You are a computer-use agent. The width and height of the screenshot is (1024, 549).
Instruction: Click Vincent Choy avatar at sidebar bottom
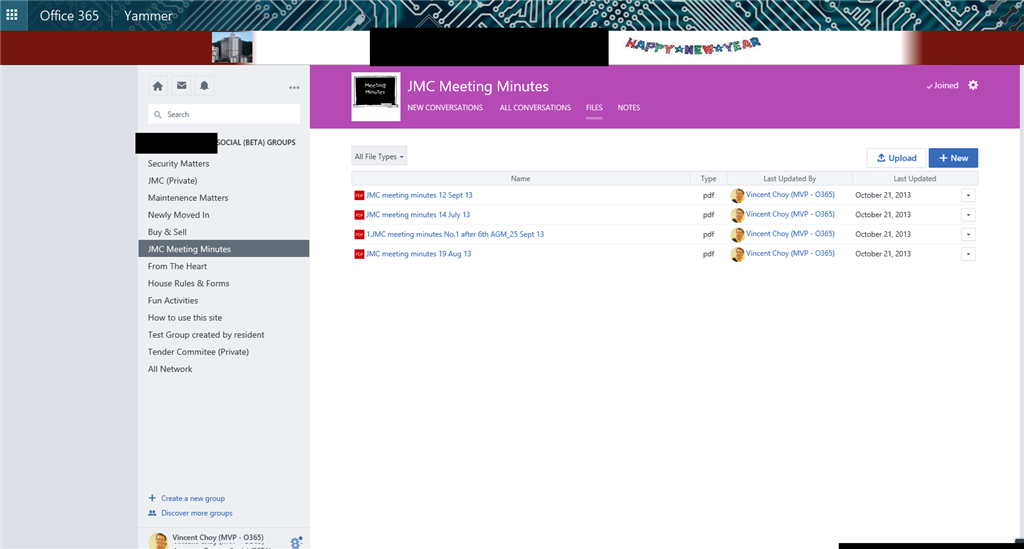[x=158, y=541]
